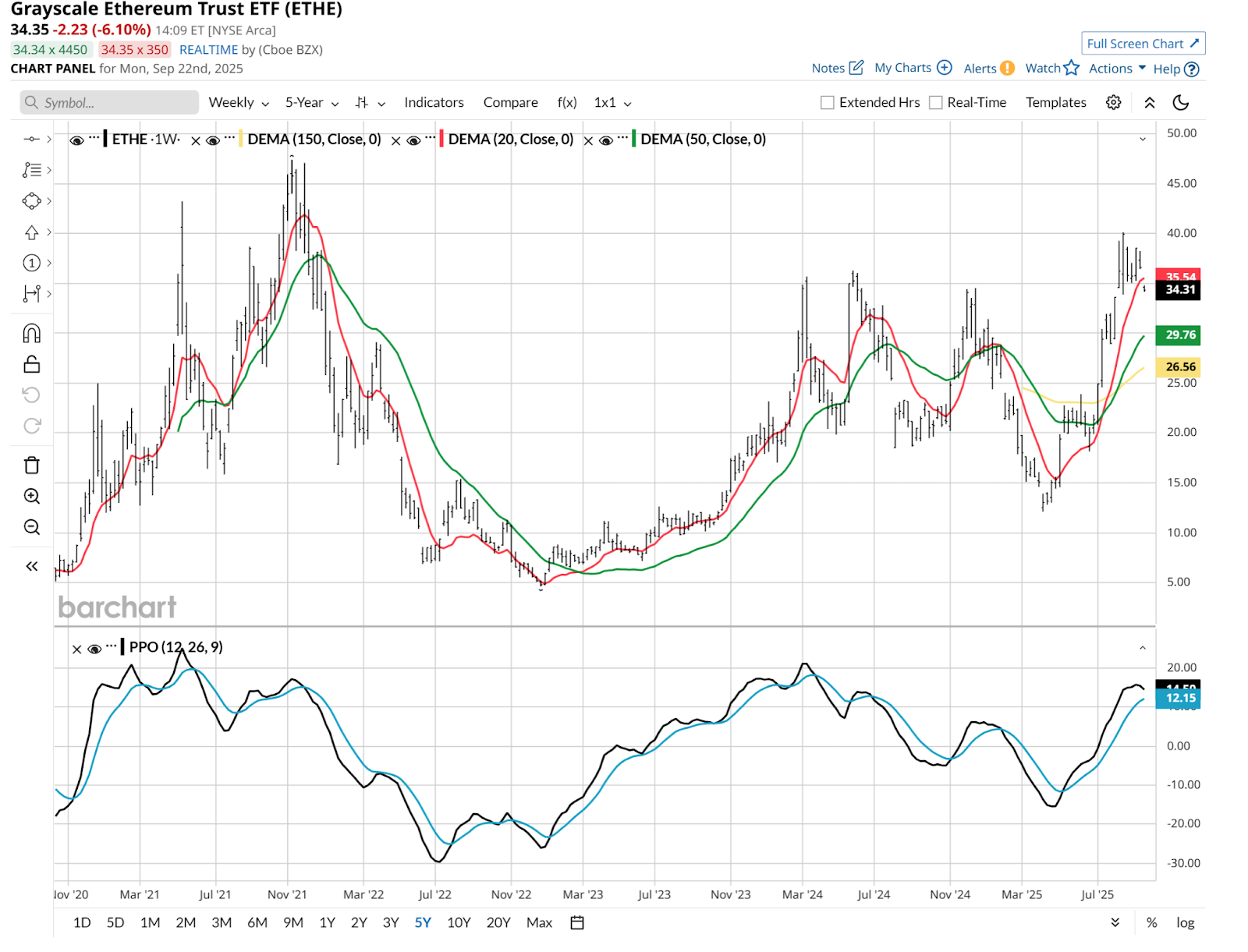Click the red DEMA 20 color bar
This screenshot has width=1248, height=952.
pyautogui.click(x=441, y=139)
